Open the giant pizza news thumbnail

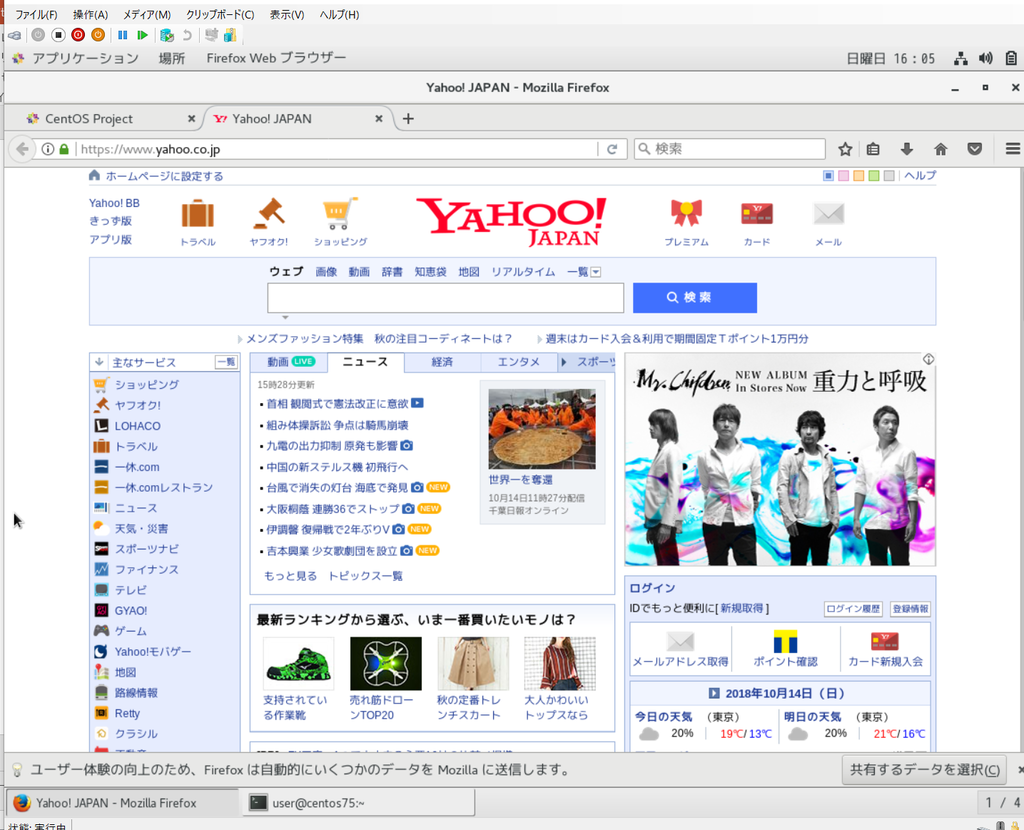541,428
